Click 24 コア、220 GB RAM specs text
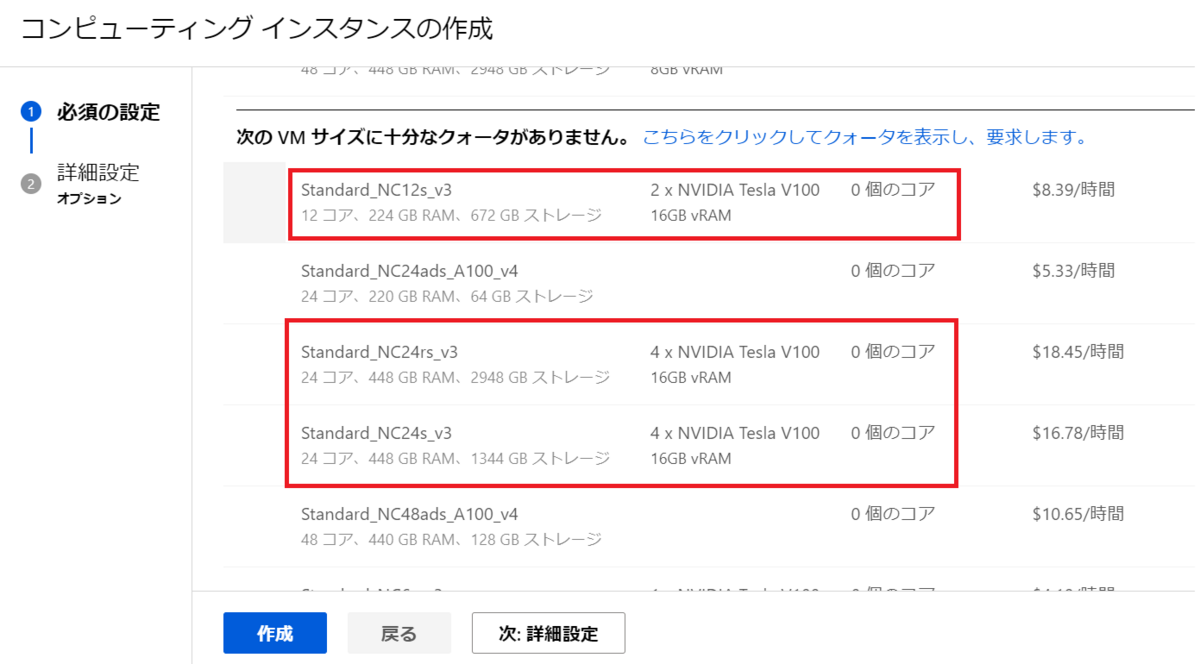The width and height of the screenshot is (1200, 664). pyautogui.click(x=447, y=296)
